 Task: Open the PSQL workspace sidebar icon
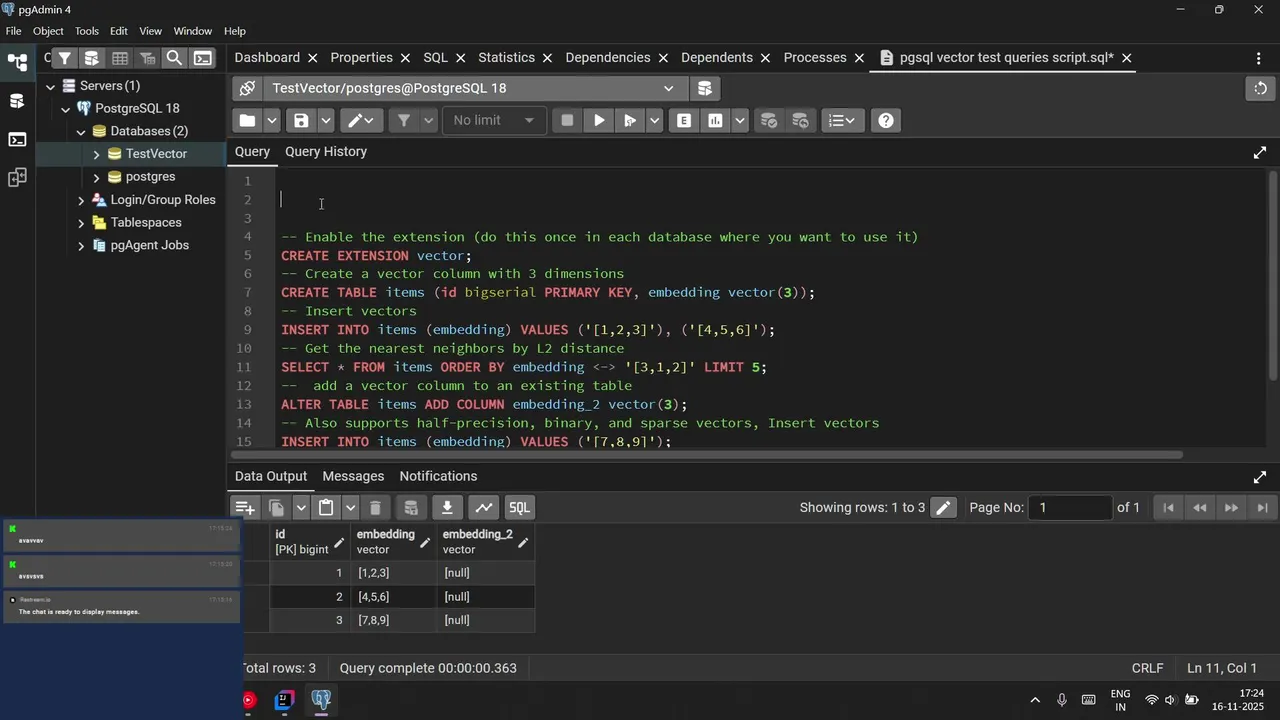[17, 139]
